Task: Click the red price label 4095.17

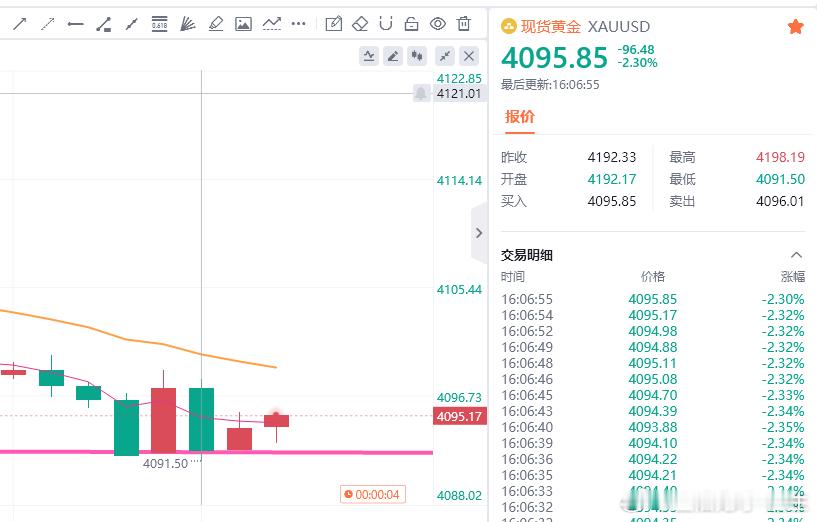Action: 460,416
